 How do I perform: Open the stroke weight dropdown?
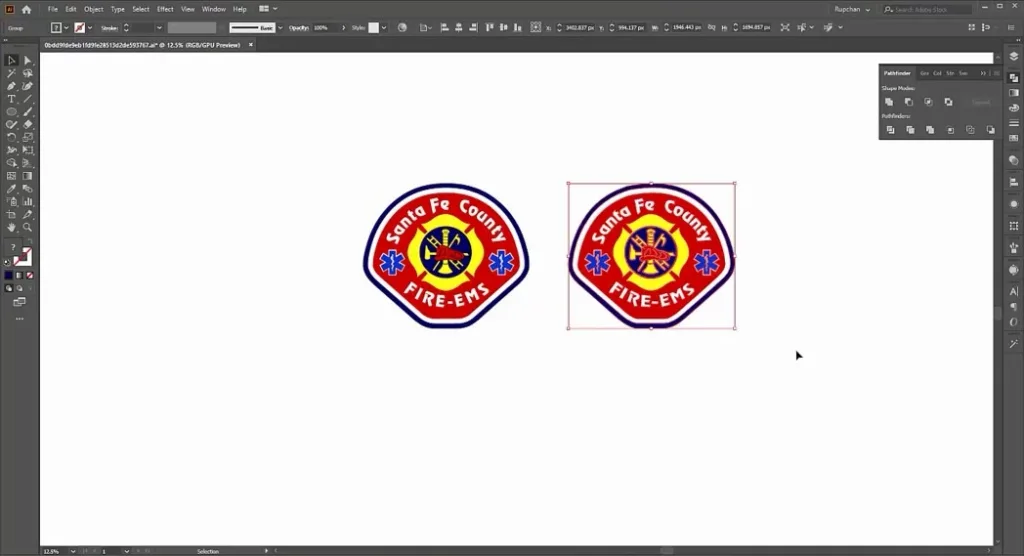coord(159,27)
